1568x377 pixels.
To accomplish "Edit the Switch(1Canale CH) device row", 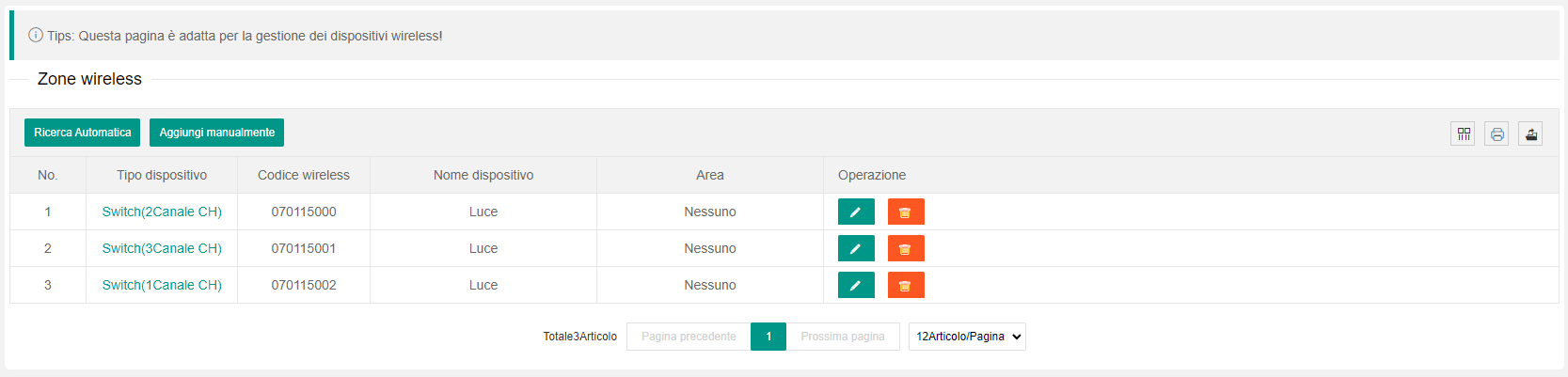I will (x=855, y=285).
